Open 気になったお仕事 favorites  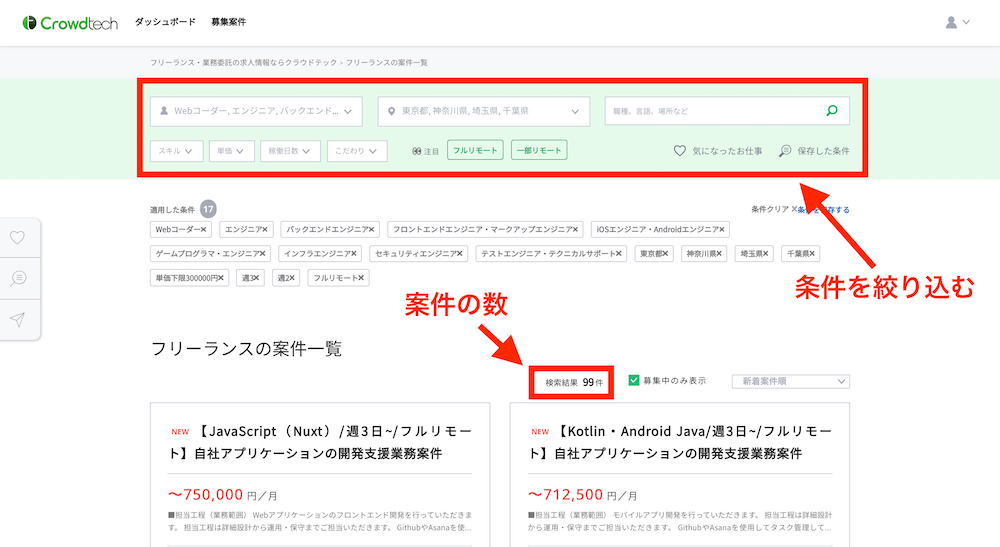tap(717, 151)
